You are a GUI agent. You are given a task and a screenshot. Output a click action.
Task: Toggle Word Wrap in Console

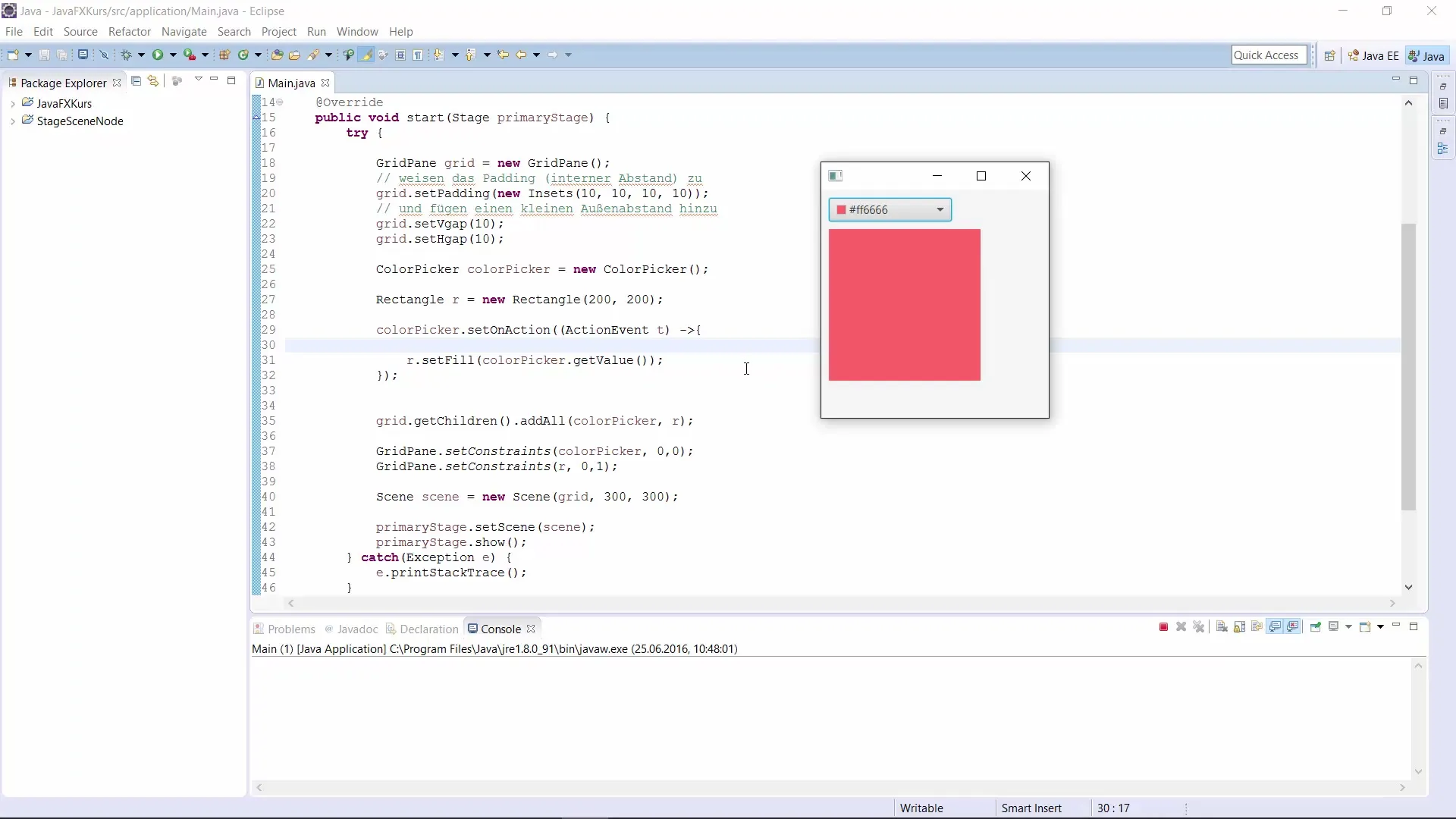pos(1257,627)
